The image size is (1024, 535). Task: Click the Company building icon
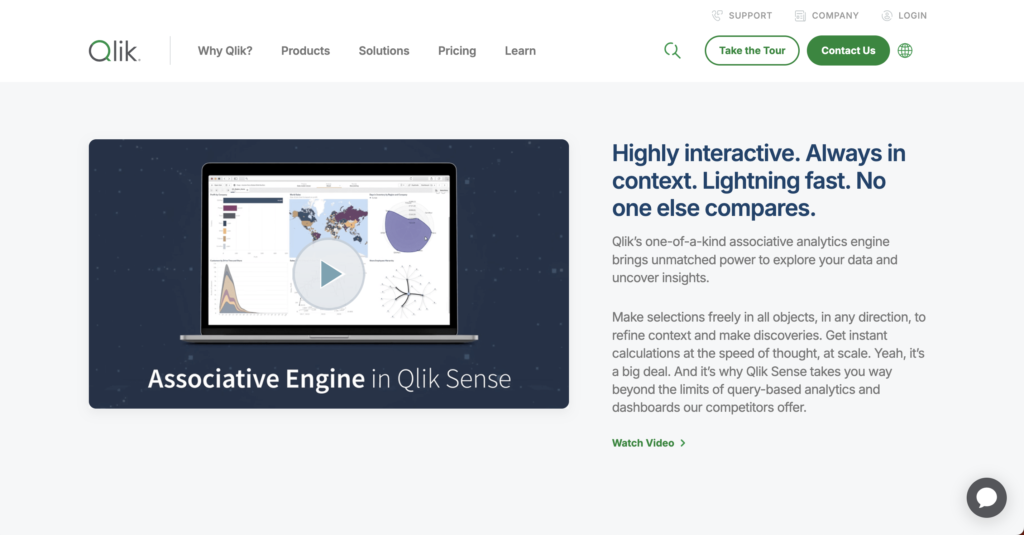pos(800,16)
